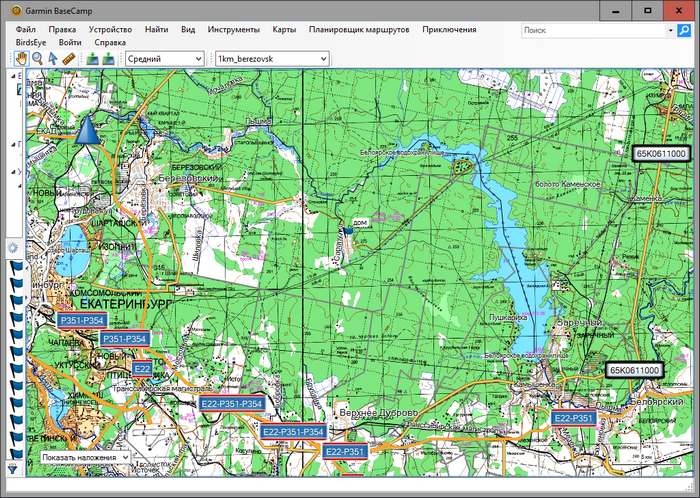
Task: Open the BirdsEye menu
Action: 31,43
